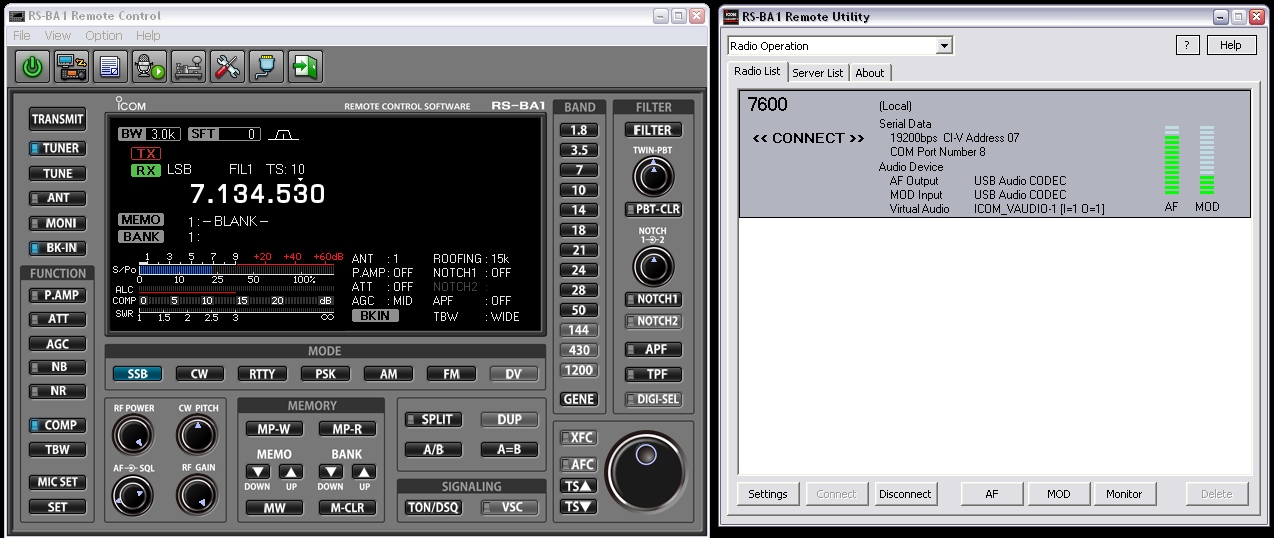Toggle the TUNER function button
1274x538 pixels.
[x=57, y=148]
